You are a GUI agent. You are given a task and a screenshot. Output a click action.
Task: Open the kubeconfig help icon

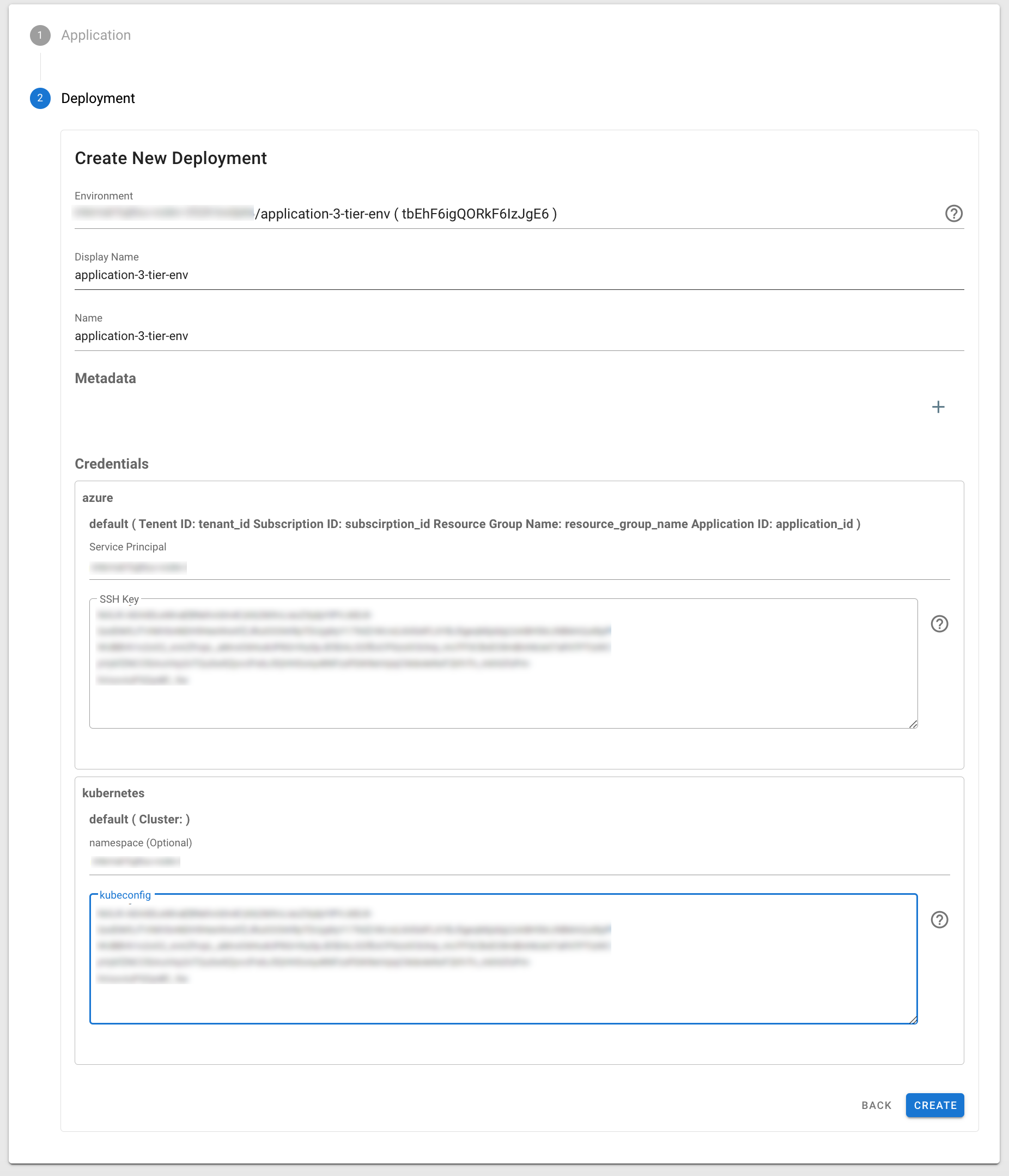tap(939, 919)
